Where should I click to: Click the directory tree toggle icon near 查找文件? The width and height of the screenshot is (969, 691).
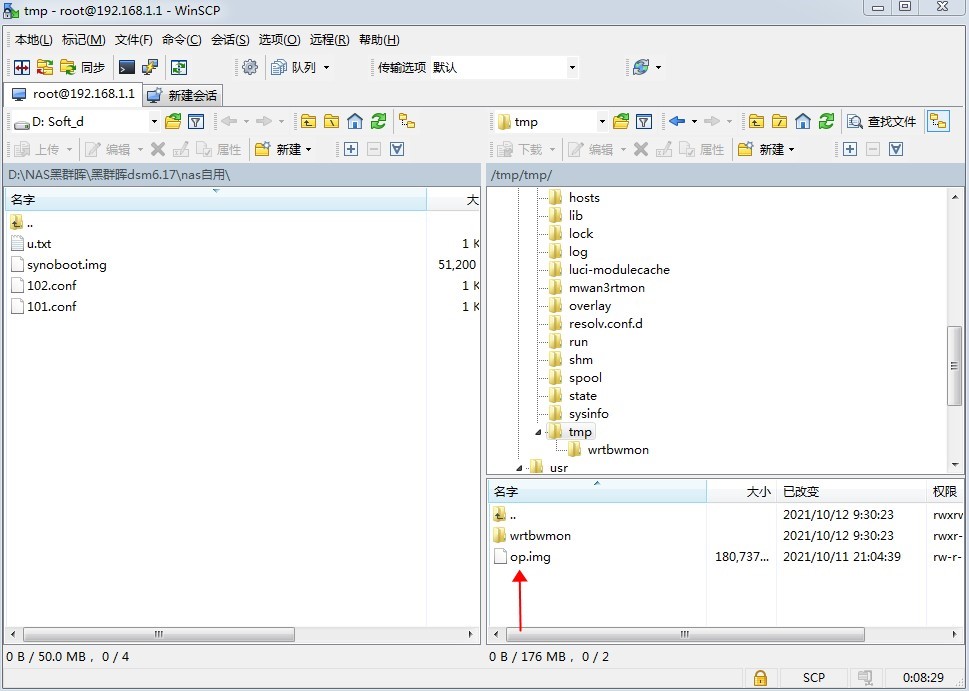tap(938, 121)
